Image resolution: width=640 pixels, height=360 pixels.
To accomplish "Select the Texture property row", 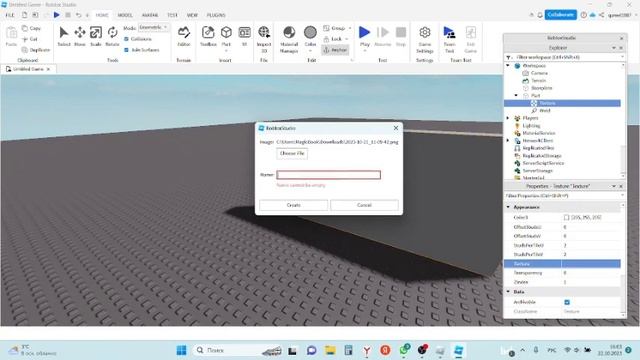I will point(562,264).
